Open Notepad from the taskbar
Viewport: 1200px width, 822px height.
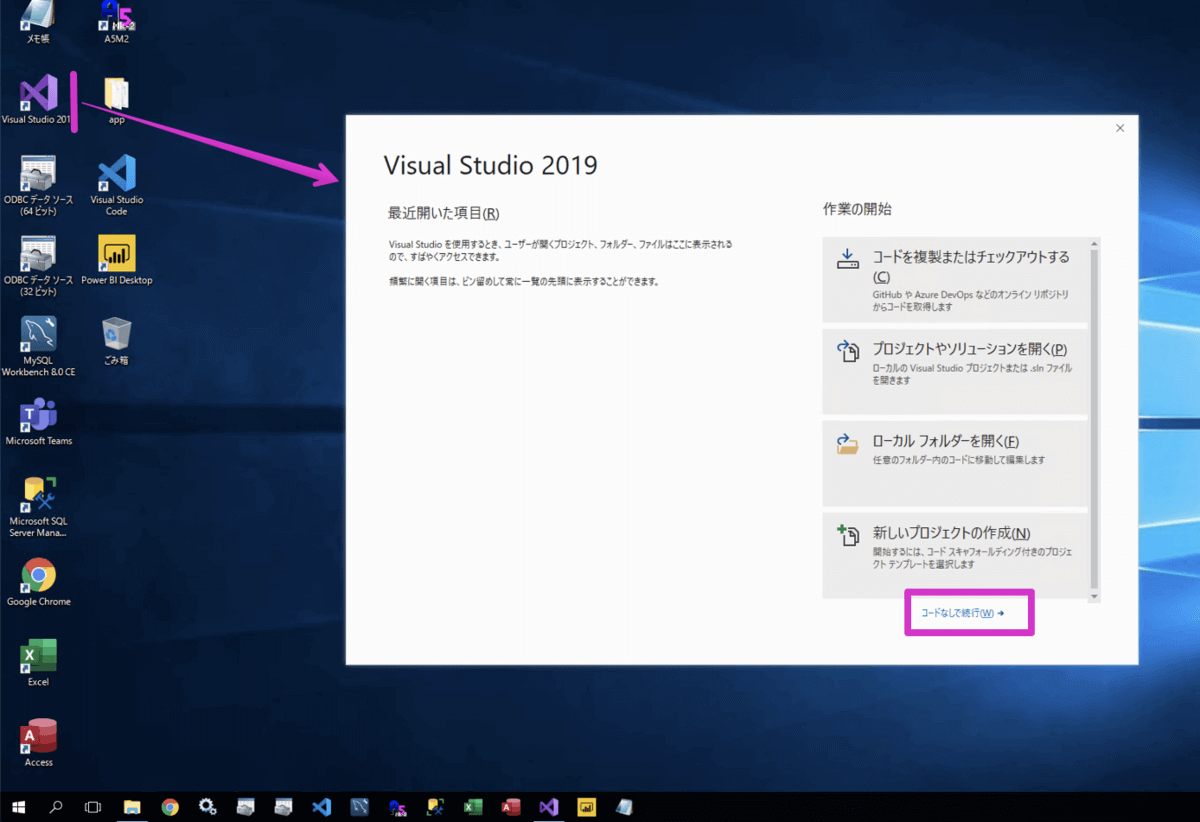[x=625, y=807]
